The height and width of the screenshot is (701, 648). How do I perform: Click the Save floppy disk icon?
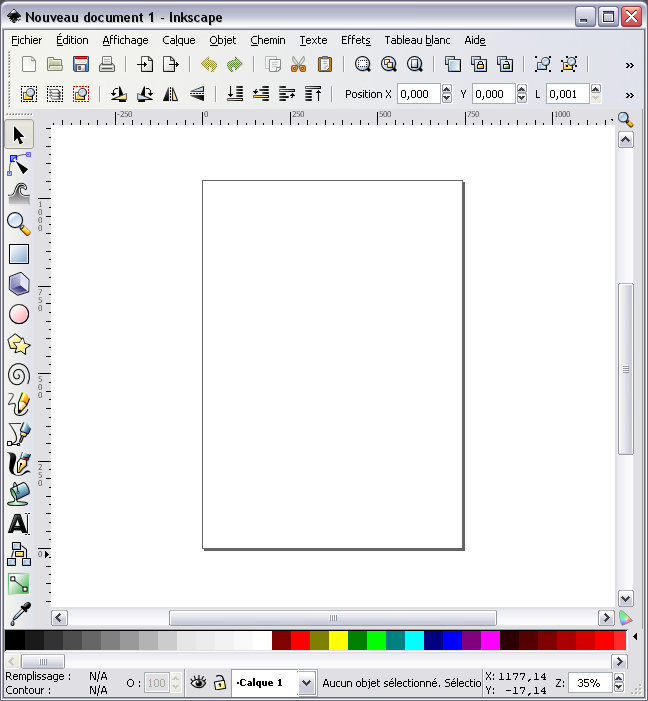click(x=80, y=64)
